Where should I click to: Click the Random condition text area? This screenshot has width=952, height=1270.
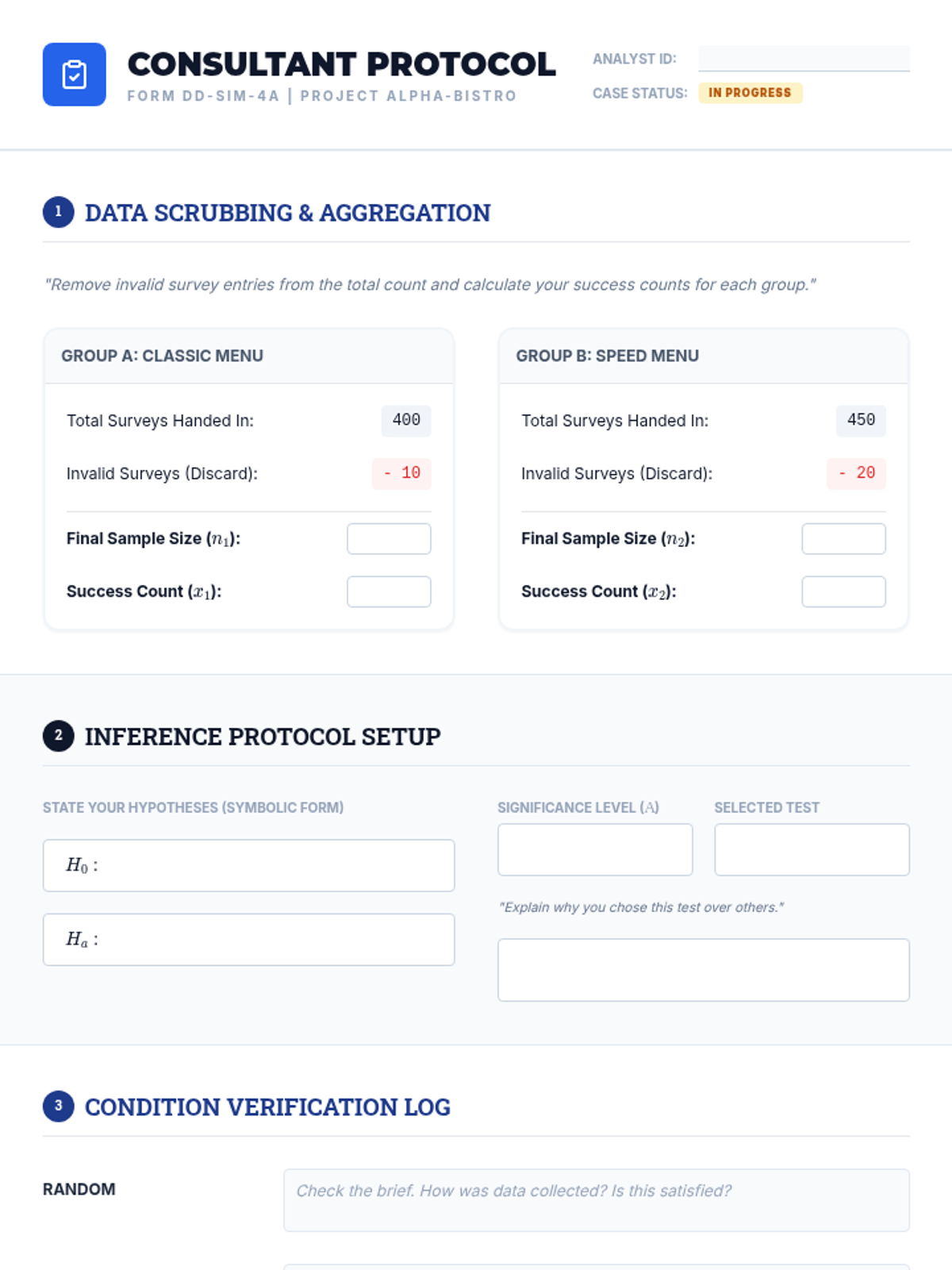click(596, 1200)
